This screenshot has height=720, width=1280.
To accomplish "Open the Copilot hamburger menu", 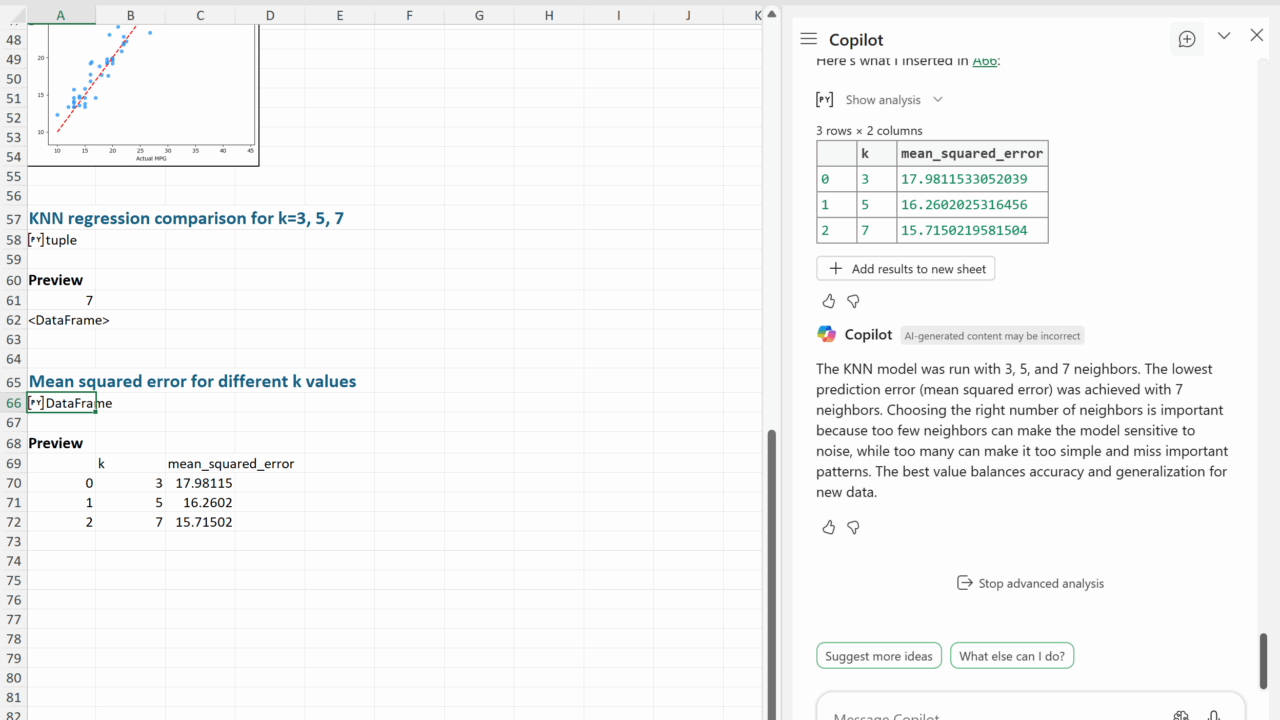I will [x=808, y=38].
